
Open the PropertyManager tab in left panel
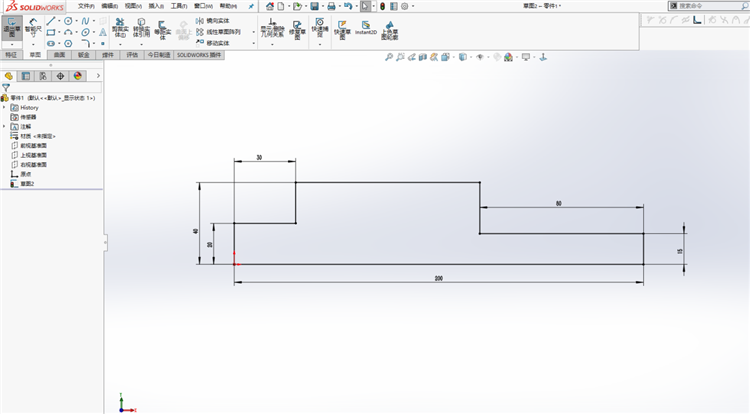click(26, 76)
